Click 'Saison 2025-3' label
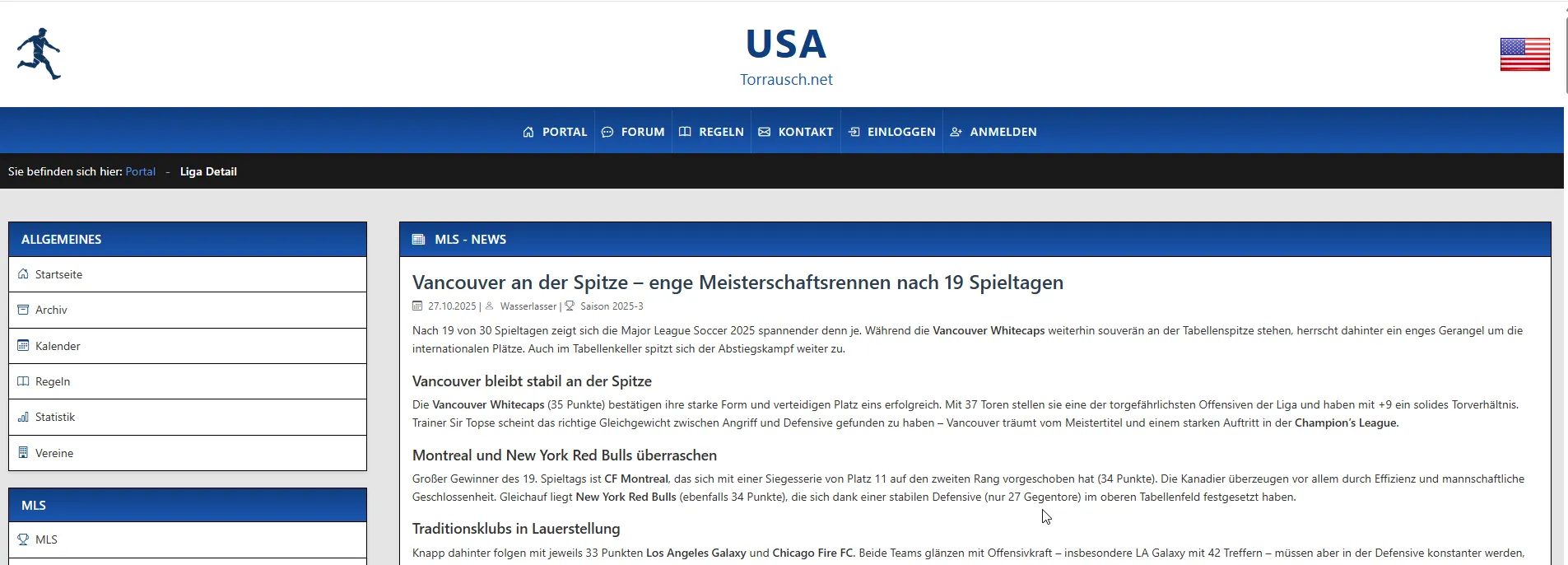1568x565 pixels. (612, 306)
